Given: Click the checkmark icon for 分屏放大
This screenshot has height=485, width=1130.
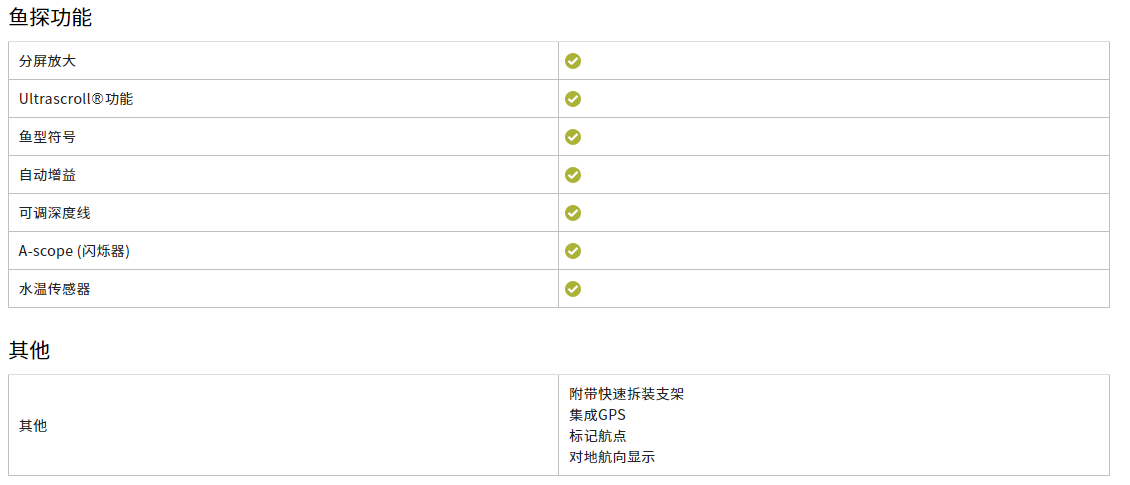Looking at the screenshot, I should pos(573,61).
